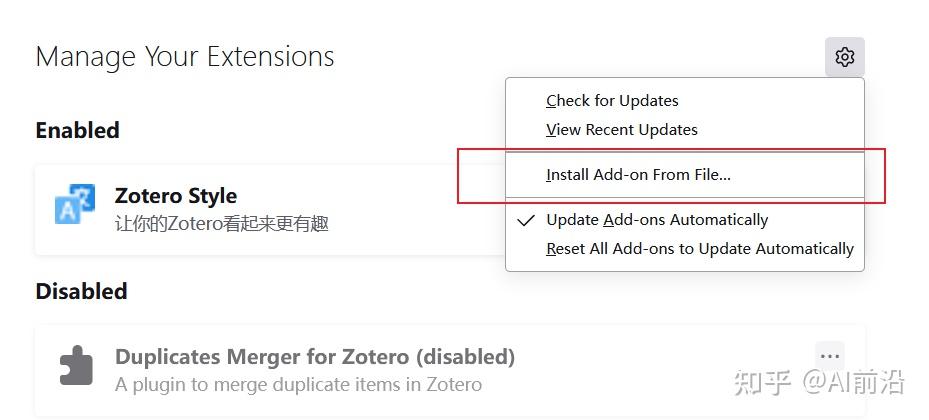This screenshot has width=929, height=420.
Task: Toggle Update Add-ons Automatically option
Action: [x=657, y=220]
